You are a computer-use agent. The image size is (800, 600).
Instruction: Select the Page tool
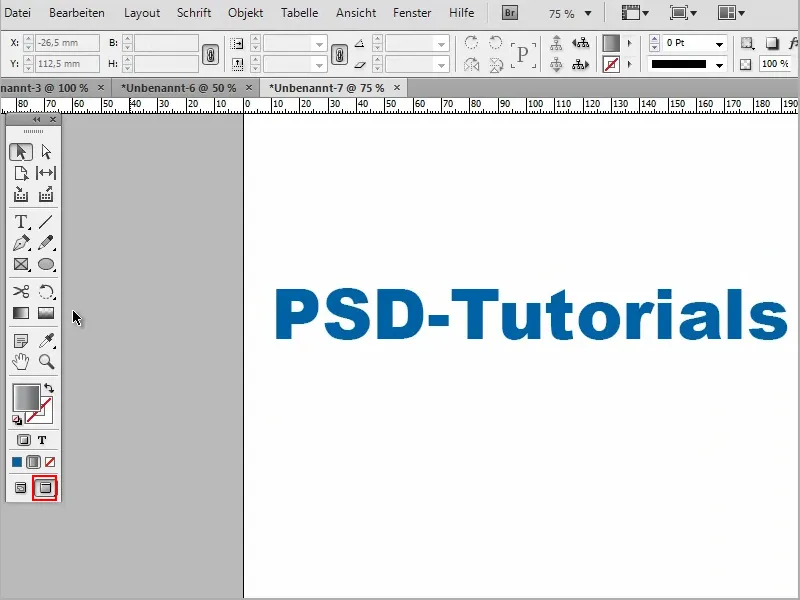point(21,173)
